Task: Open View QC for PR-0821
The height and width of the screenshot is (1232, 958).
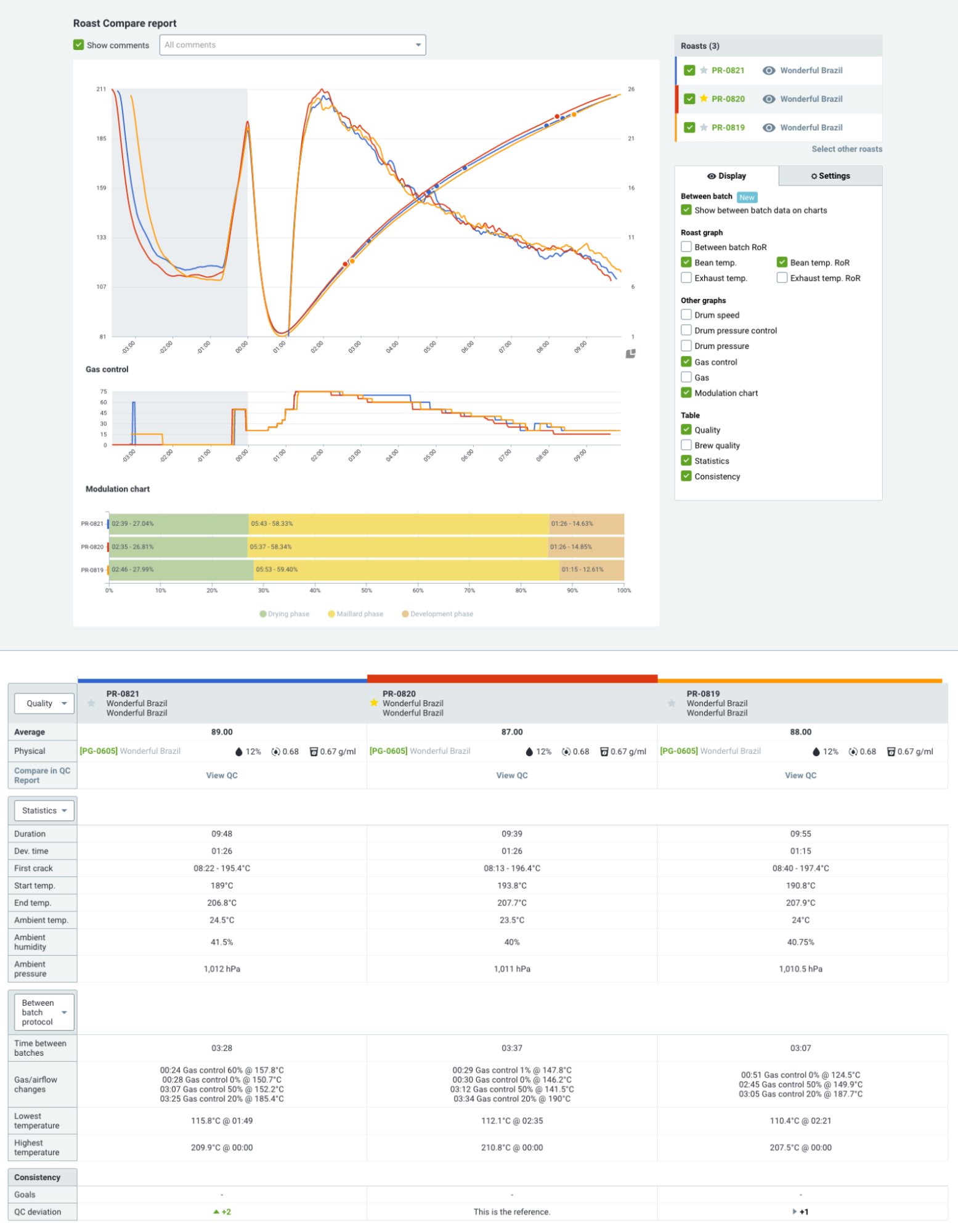Action: (222, 775)
